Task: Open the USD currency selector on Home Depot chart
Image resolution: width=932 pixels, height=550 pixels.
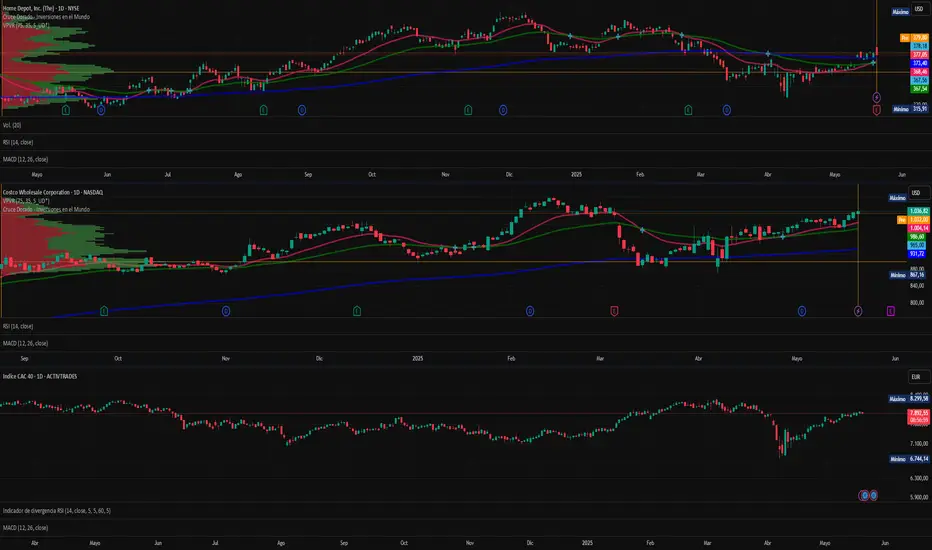Action: point(916,8)
